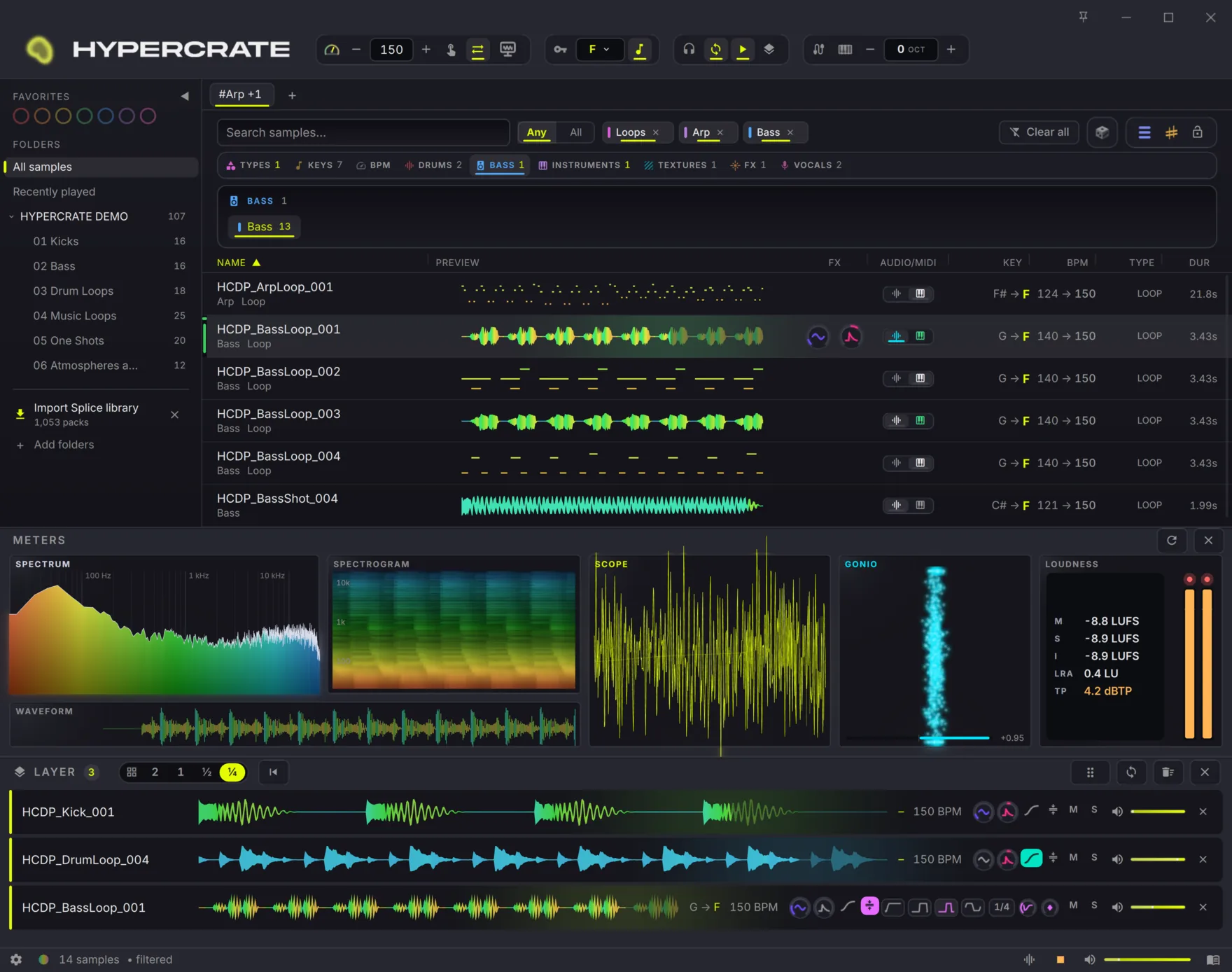Switch to list view icon
The width and height of the screenshot is (1232, 972).
[1144, 132]
